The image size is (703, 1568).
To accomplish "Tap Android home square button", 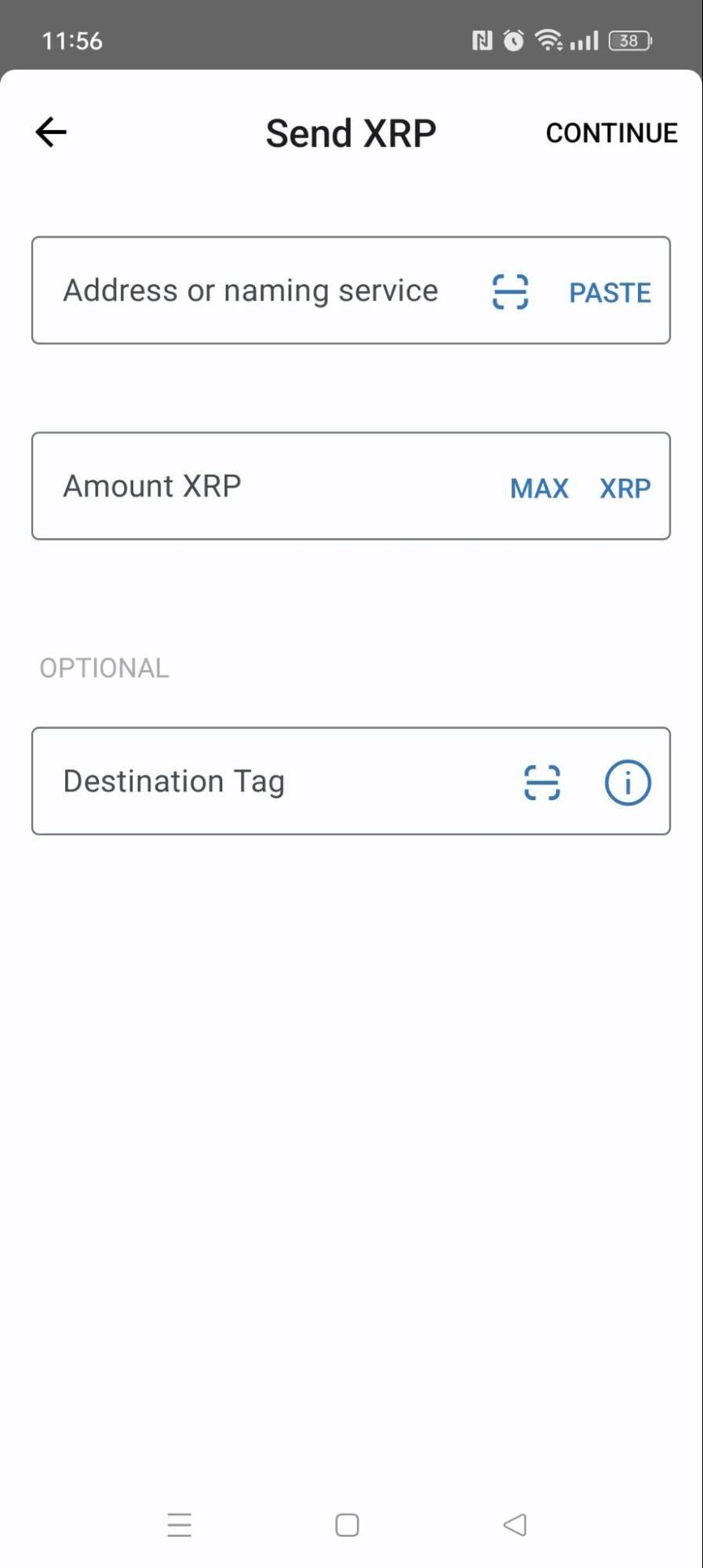I will tap(347, 1525).
